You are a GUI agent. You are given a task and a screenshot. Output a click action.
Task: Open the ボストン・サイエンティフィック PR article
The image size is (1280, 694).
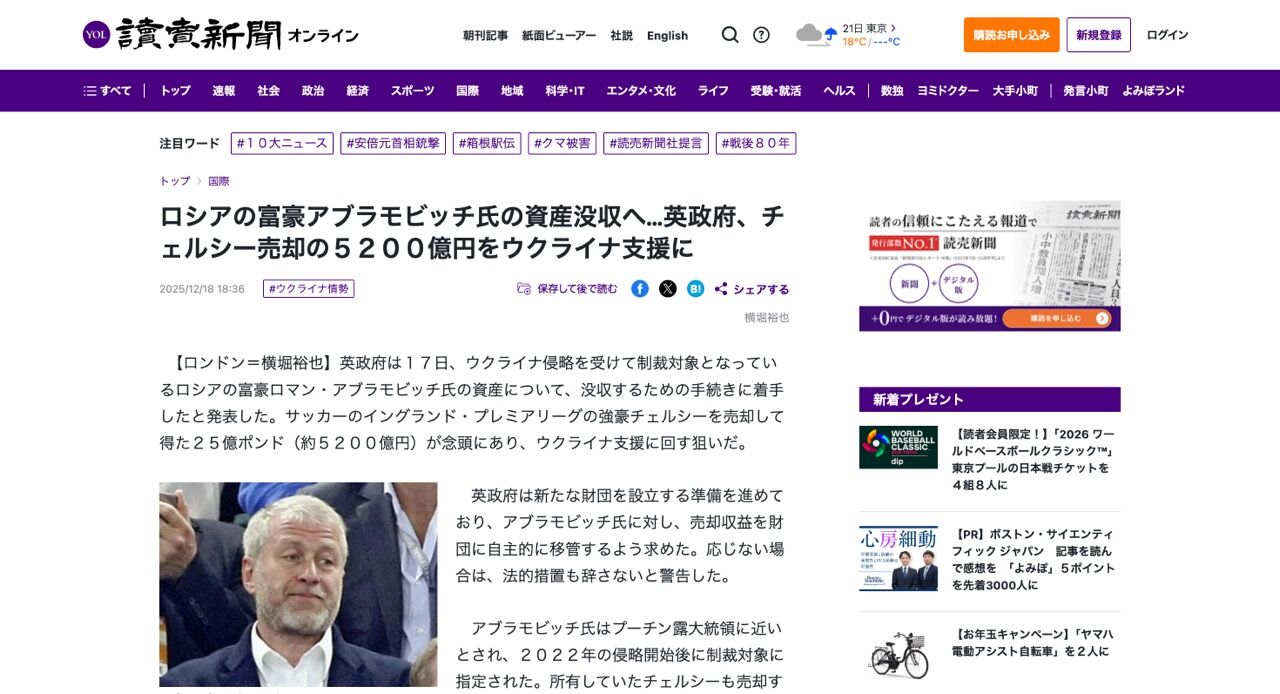[1034, 559]
